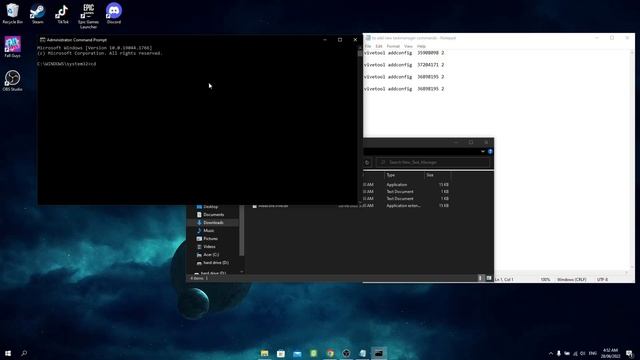
Task: Show hidden system tray icons
Action: coord(551,353)
